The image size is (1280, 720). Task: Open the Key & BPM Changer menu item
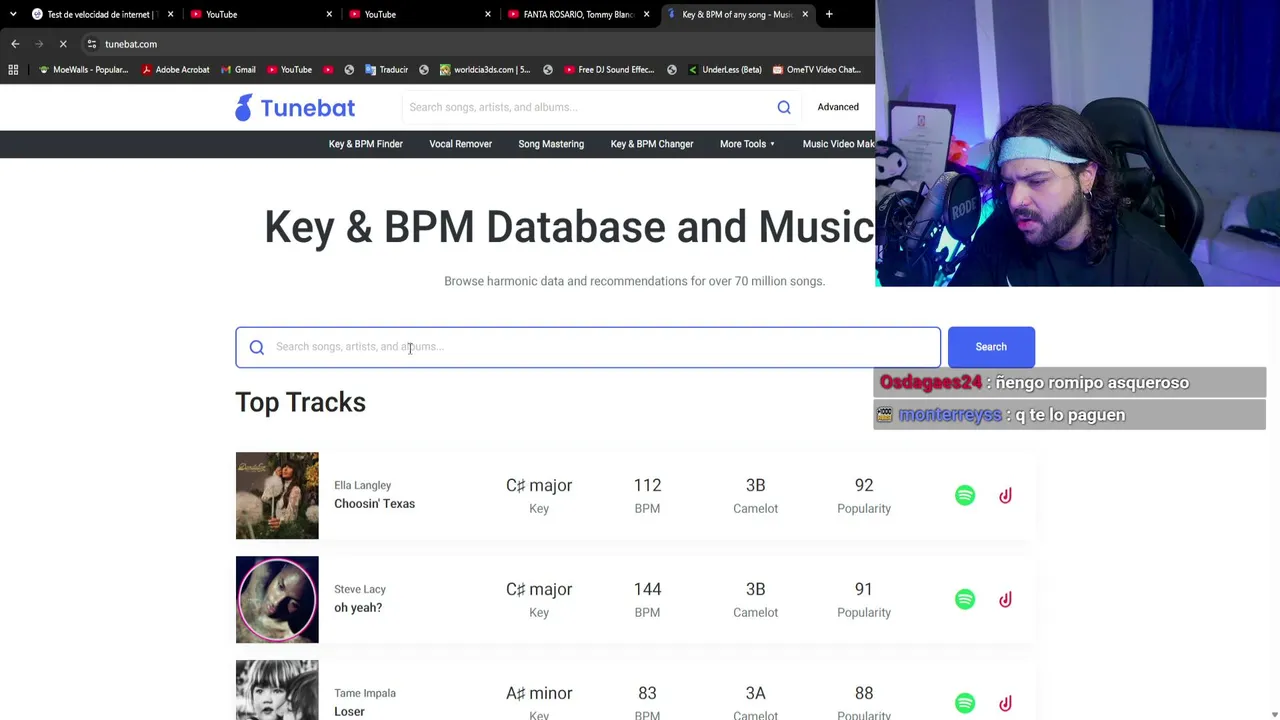tap(652, 144)
